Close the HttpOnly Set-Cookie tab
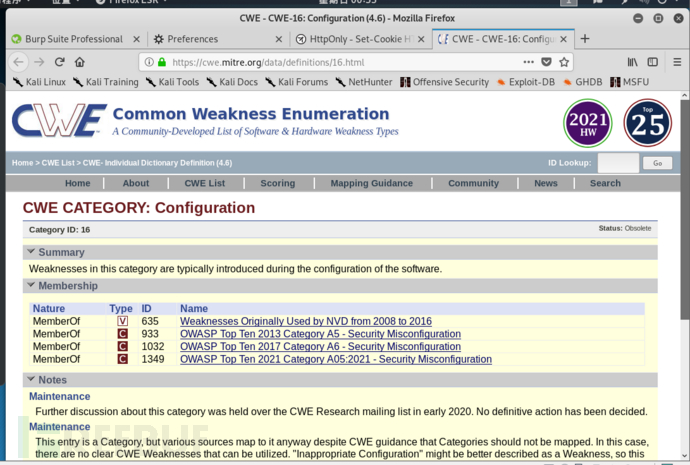The height and width of the screenshot is (465, 690). coord(421,39)
